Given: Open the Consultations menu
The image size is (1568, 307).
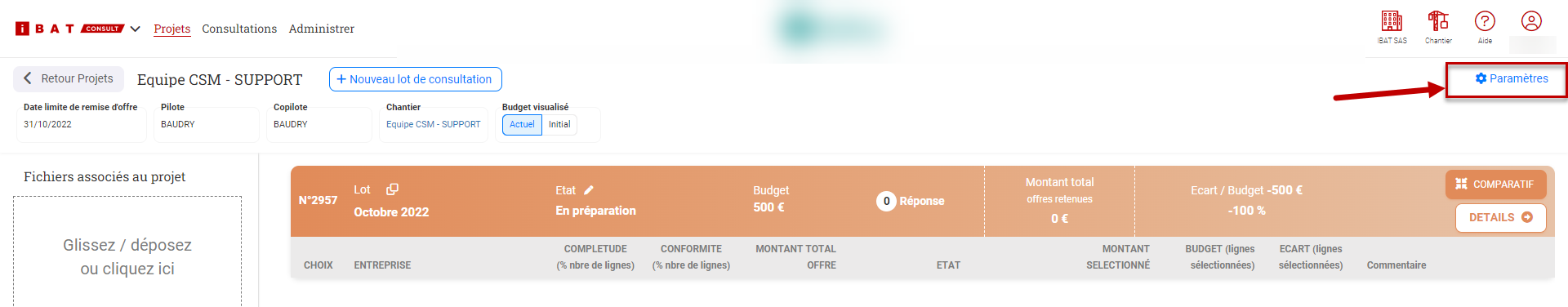Looking at the screenshot, I should click(239, 29).
